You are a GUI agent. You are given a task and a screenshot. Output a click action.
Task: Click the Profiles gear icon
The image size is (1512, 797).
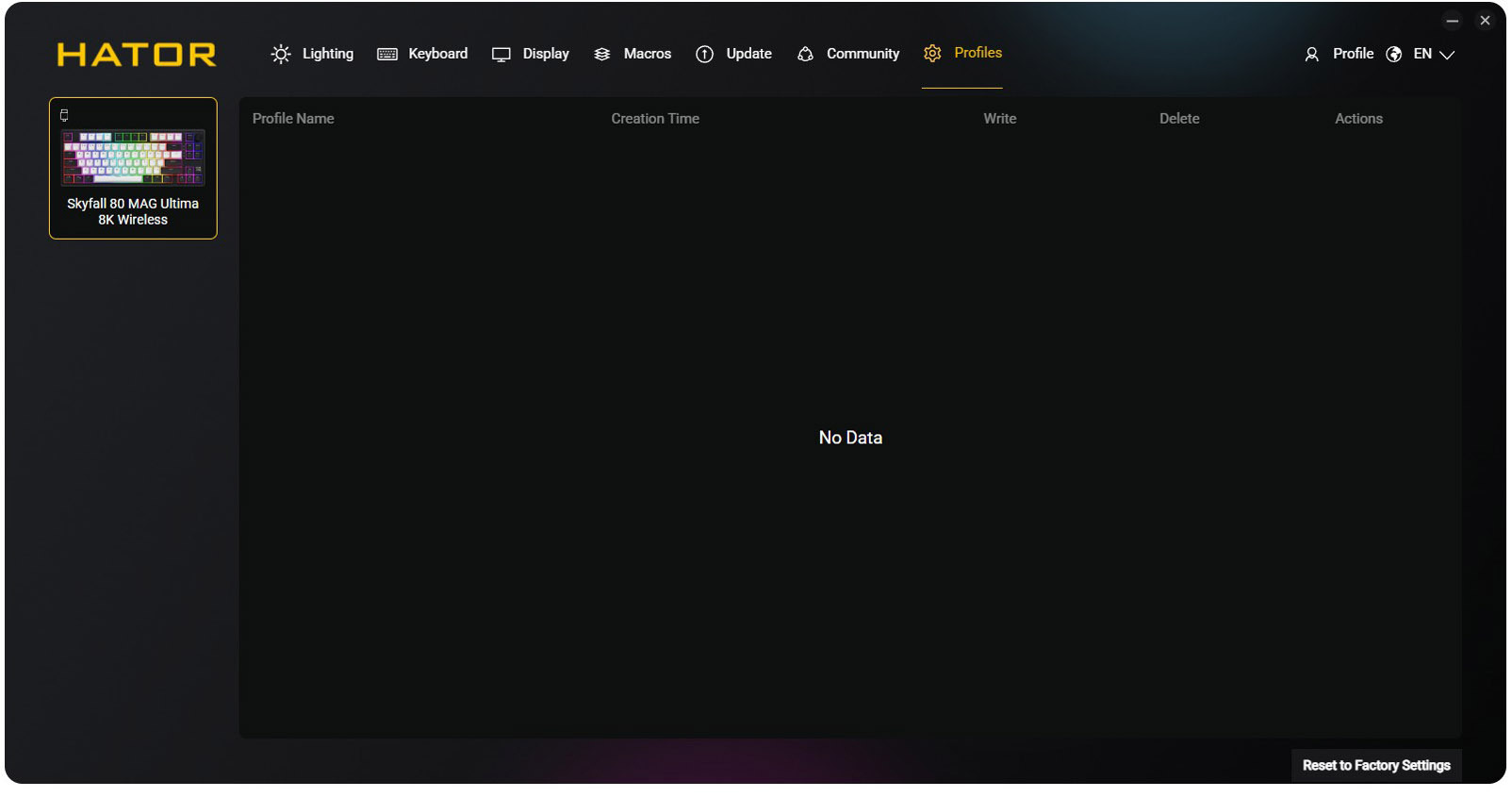[932, 54]
